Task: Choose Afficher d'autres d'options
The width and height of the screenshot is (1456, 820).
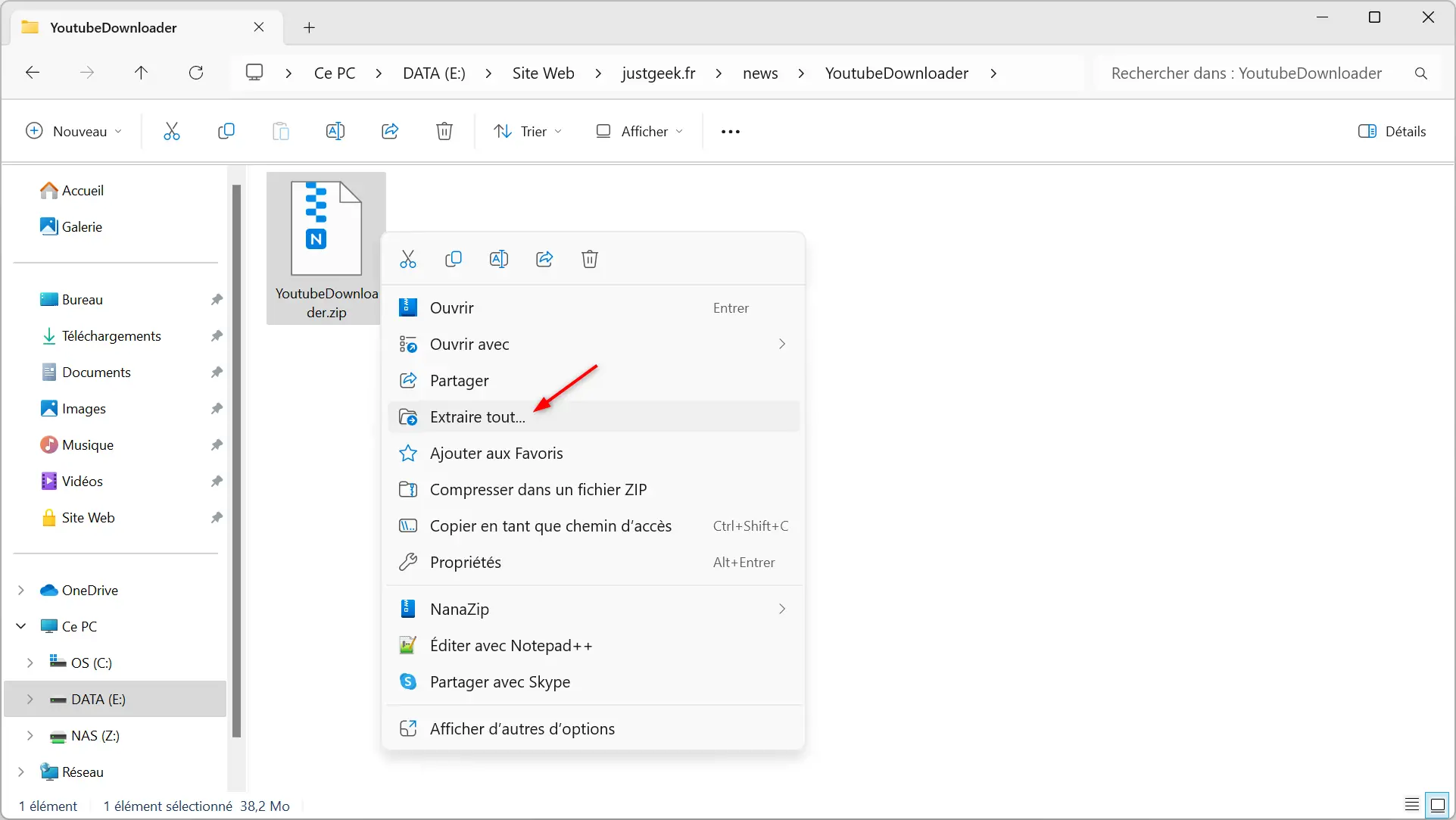Action: tap(594, 729)
